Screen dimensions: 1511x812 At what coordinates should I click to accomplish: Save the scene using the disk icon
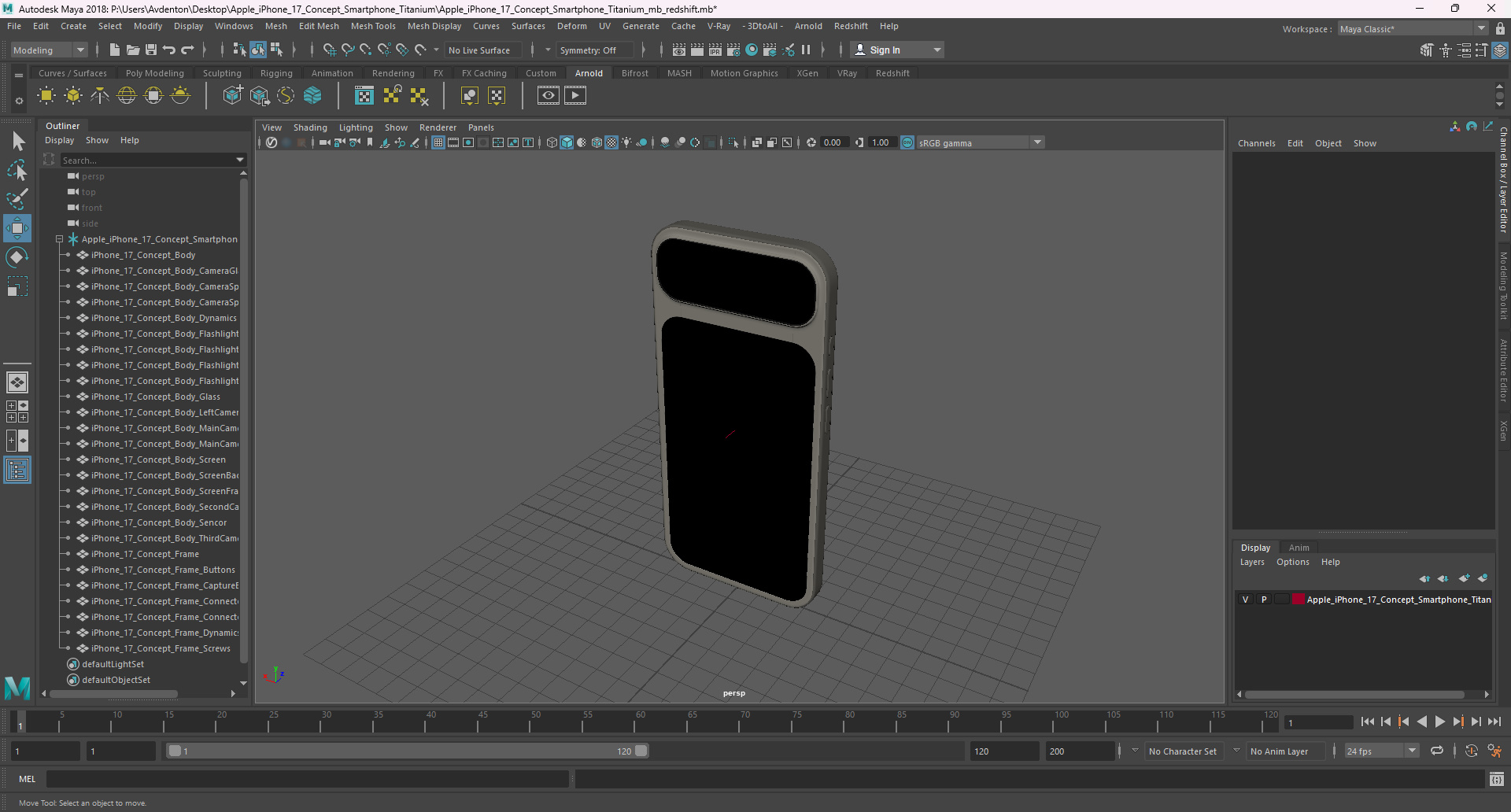tap(151, 50)
